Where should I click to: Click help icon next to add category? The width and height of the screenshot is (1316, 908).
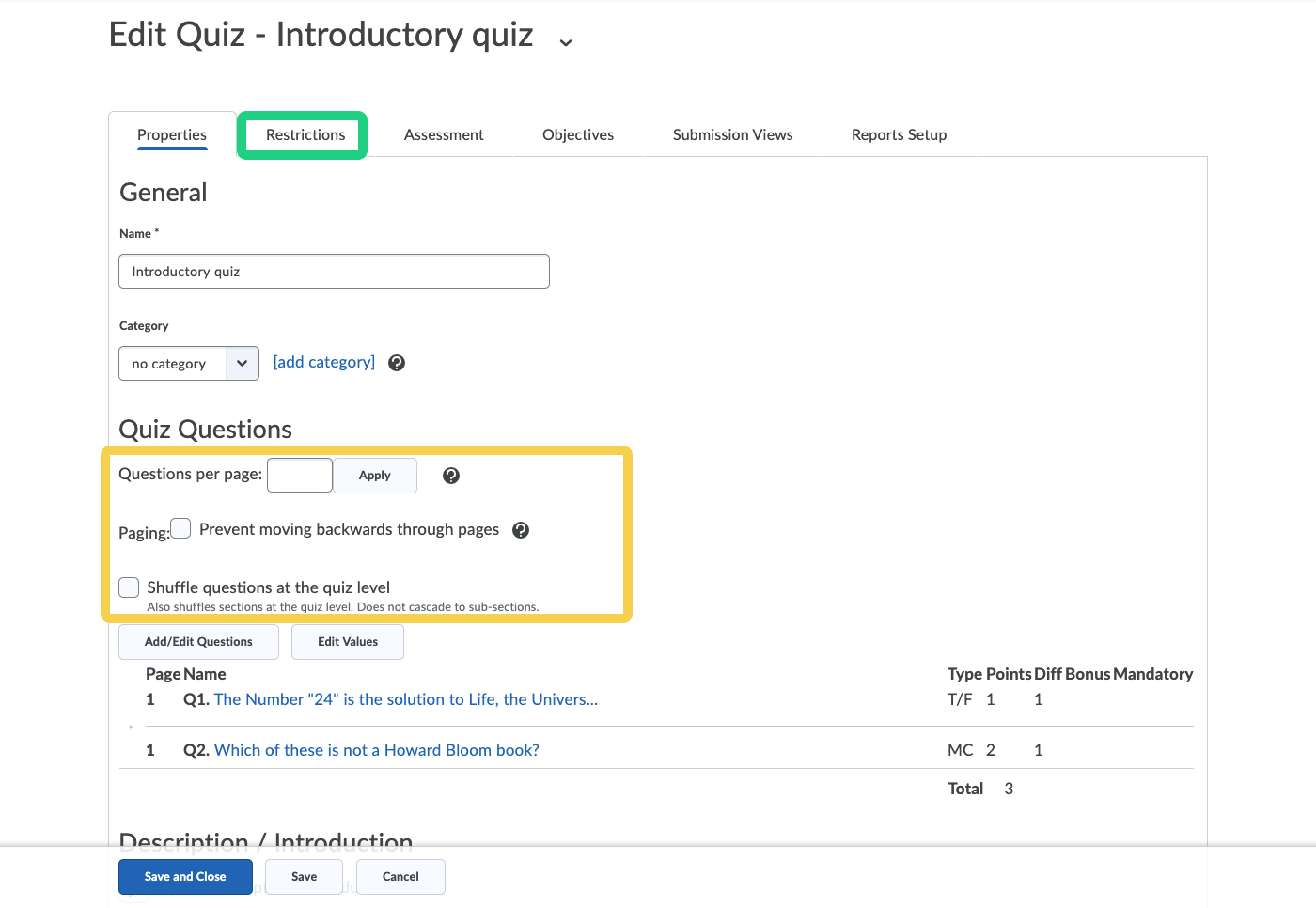coord(397,363)
